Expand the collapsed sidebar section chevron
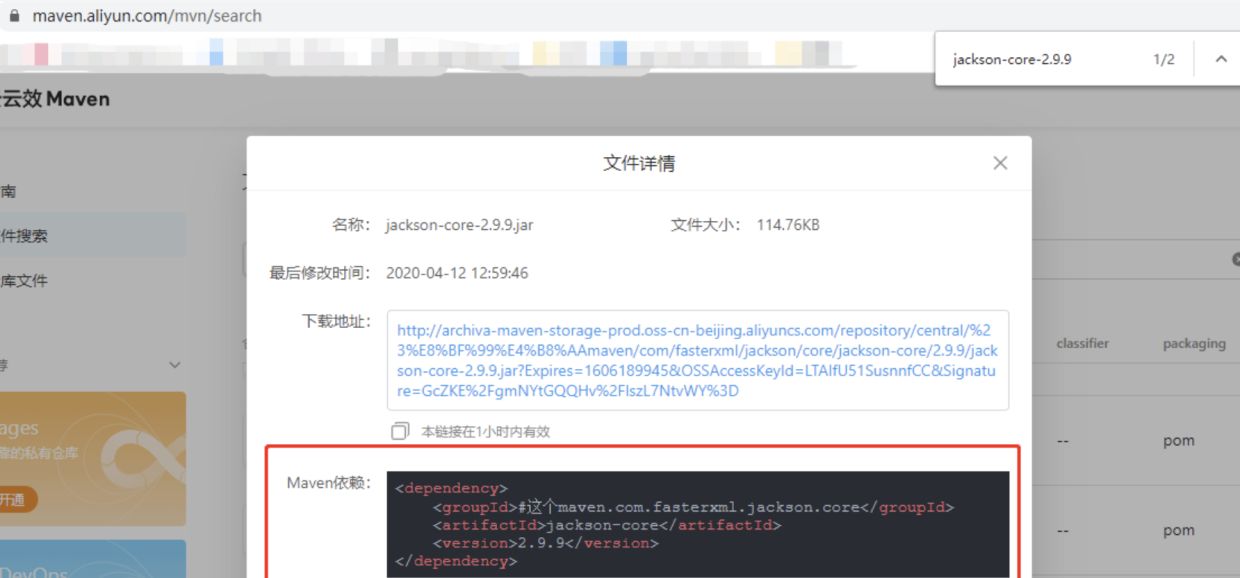The image size is (1240, 578). [174, 364]
